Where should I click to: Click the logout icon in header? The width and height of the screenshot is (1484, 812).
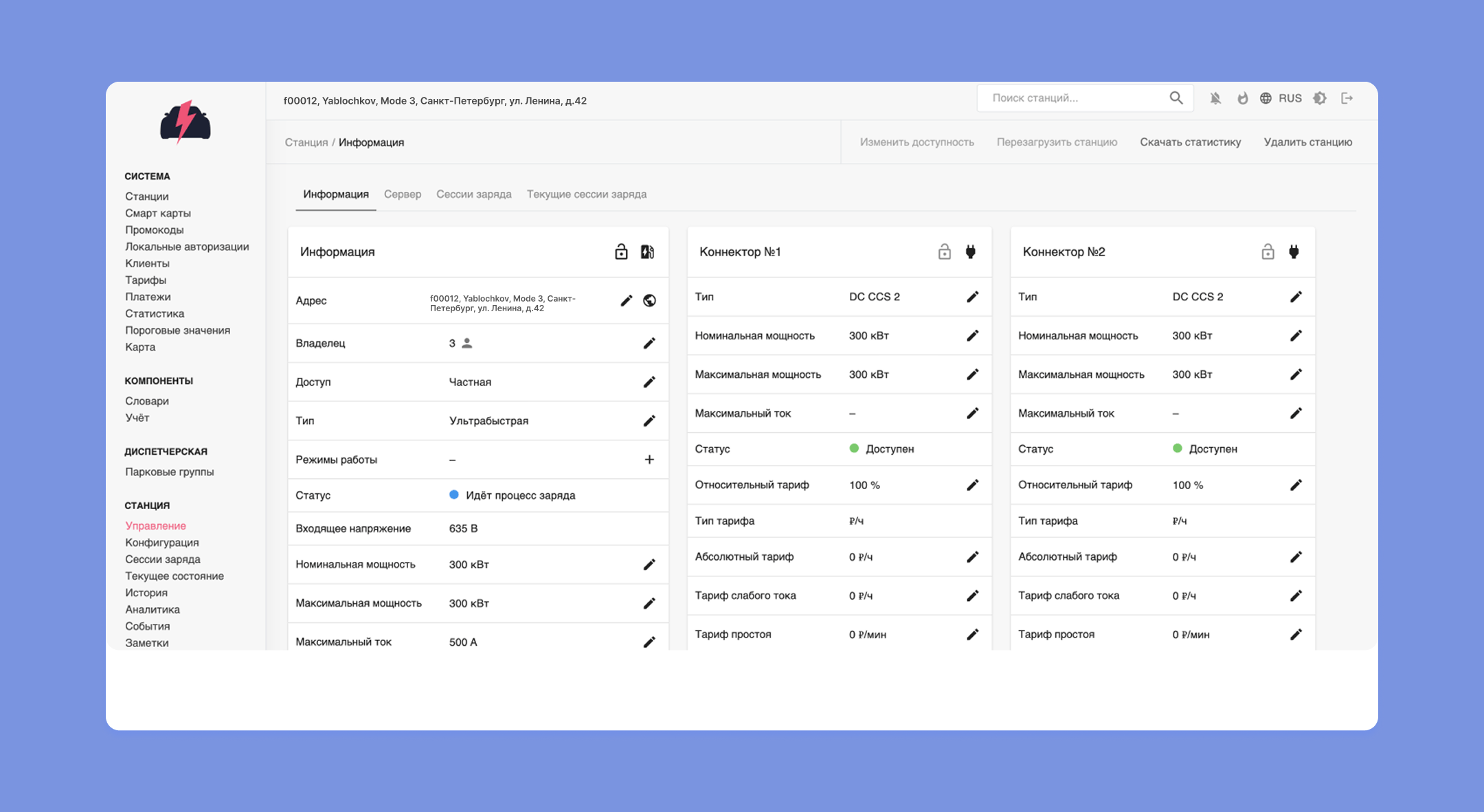pos(1347,98)
